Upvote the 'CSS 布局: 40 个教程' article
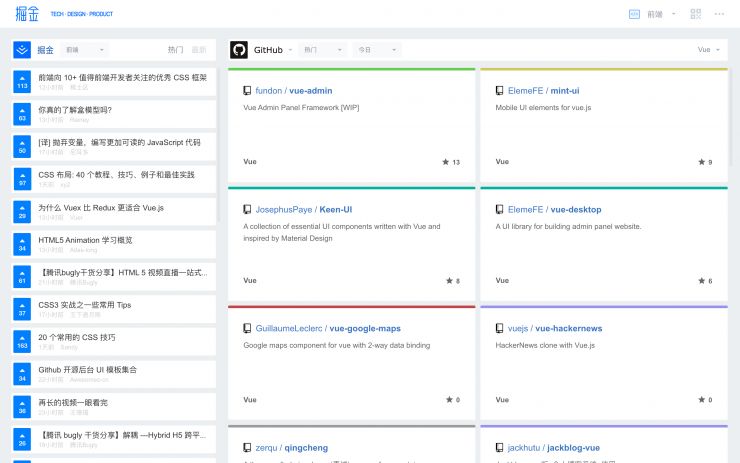 (x=22, y=179)
